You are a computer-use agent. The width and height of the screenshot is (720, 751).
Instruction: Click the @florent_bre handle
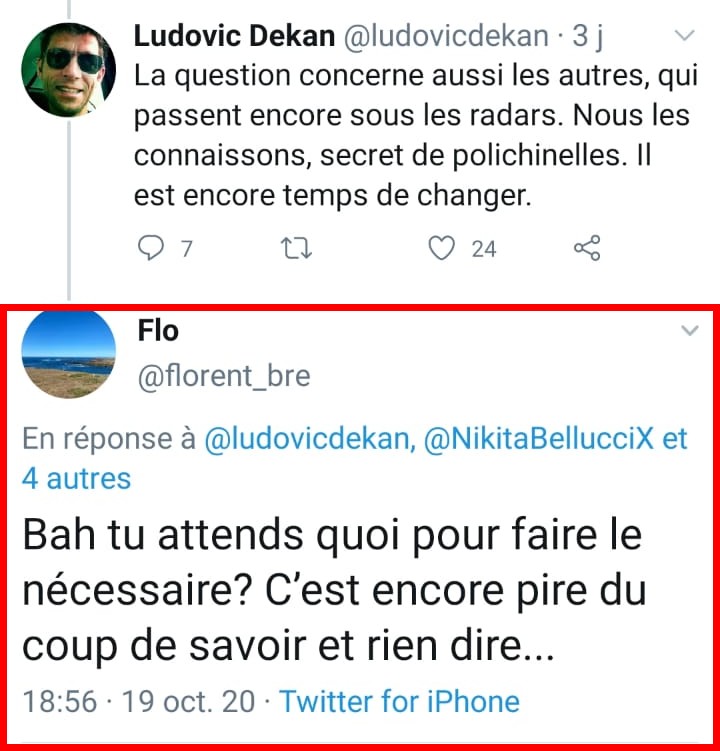(223, 376)
